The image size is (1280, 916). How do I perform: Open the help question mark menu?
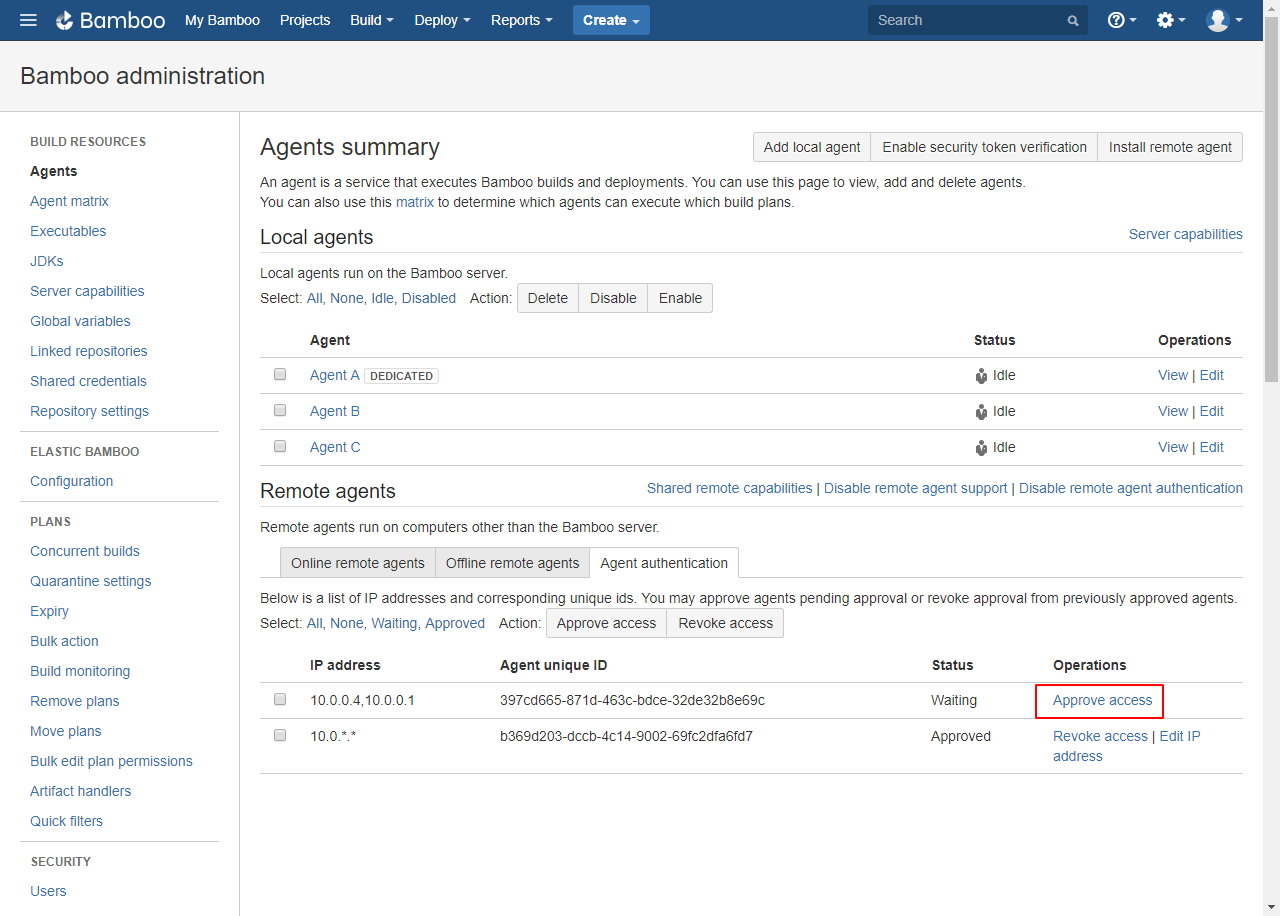(x=1122, y=20)
